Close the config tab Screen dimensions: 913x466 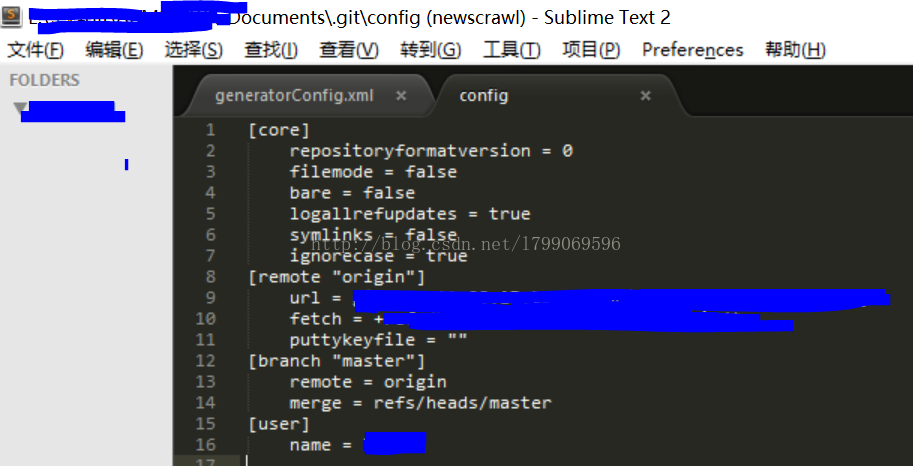coord(645,96)
